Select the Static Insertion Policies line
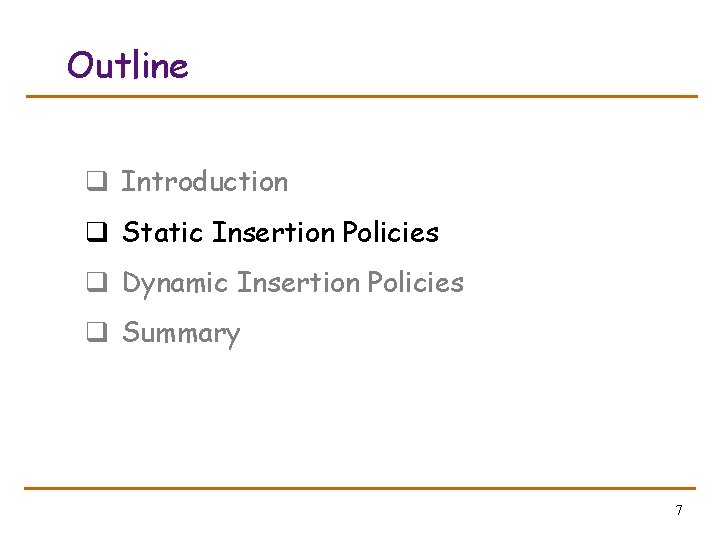 coord(280,233)
